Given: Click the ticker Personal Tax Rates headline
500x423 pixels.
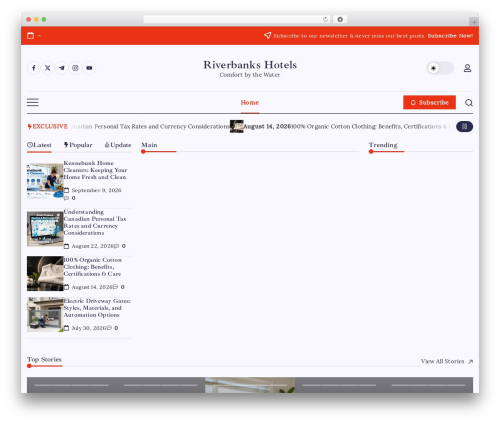Looking at the screenshot, I should click(x=150, y=126).
